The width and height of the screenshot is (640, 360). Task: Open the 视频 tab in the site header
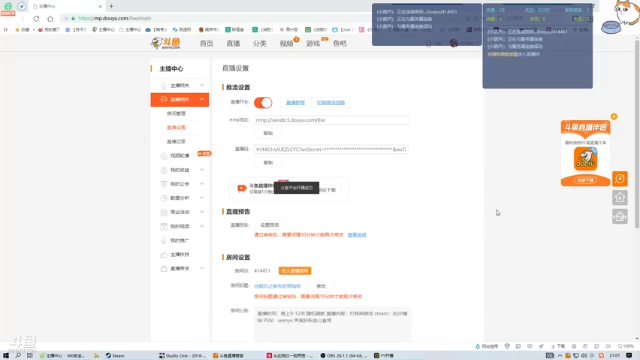click(286, 43)
